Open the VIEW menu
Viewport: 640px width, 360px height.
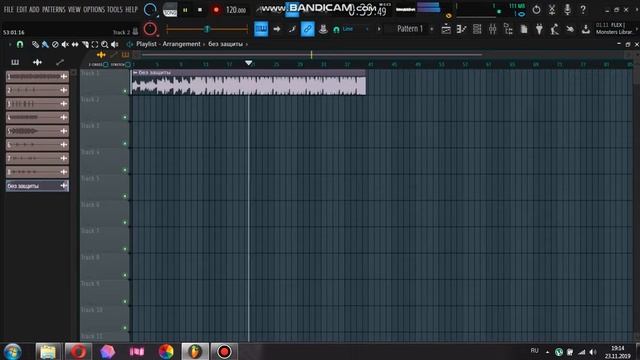[x=74, y=9]
